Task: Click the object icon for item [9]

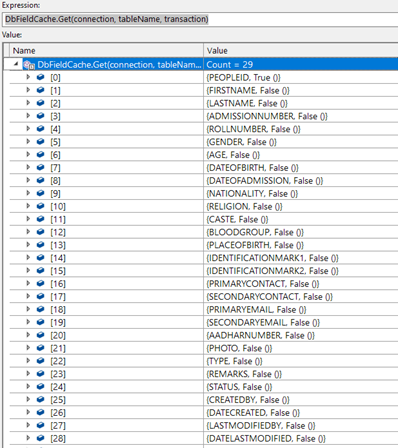Action: click(x=40, y=193)
